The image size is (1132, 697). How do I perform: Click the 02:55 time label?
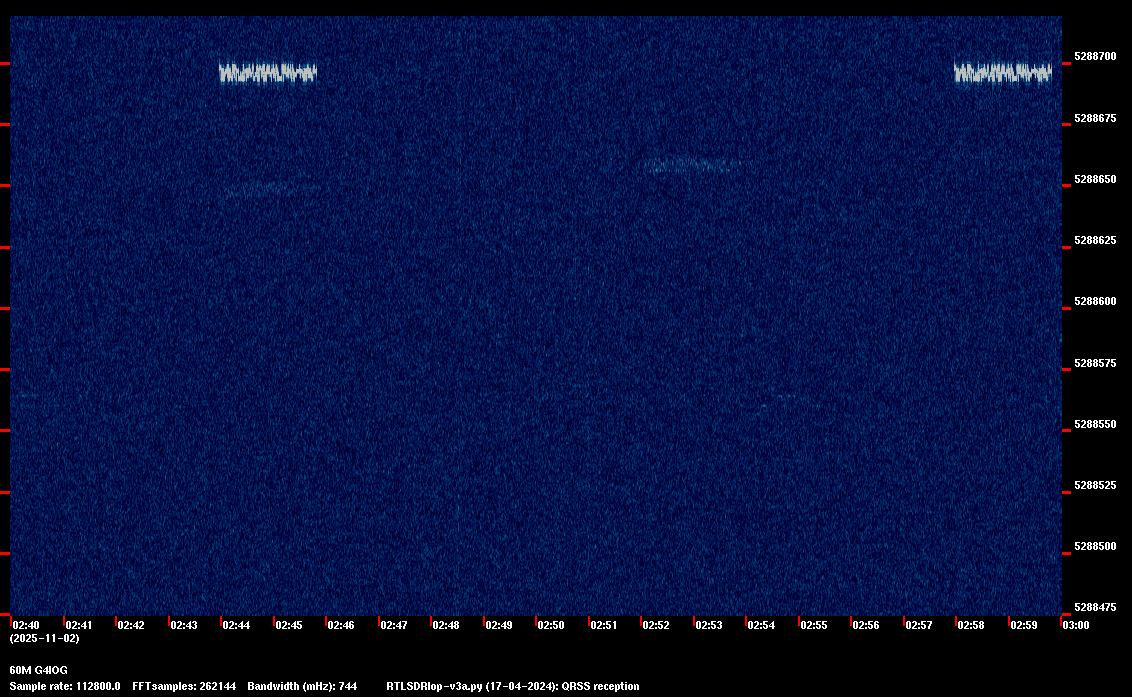814,625
